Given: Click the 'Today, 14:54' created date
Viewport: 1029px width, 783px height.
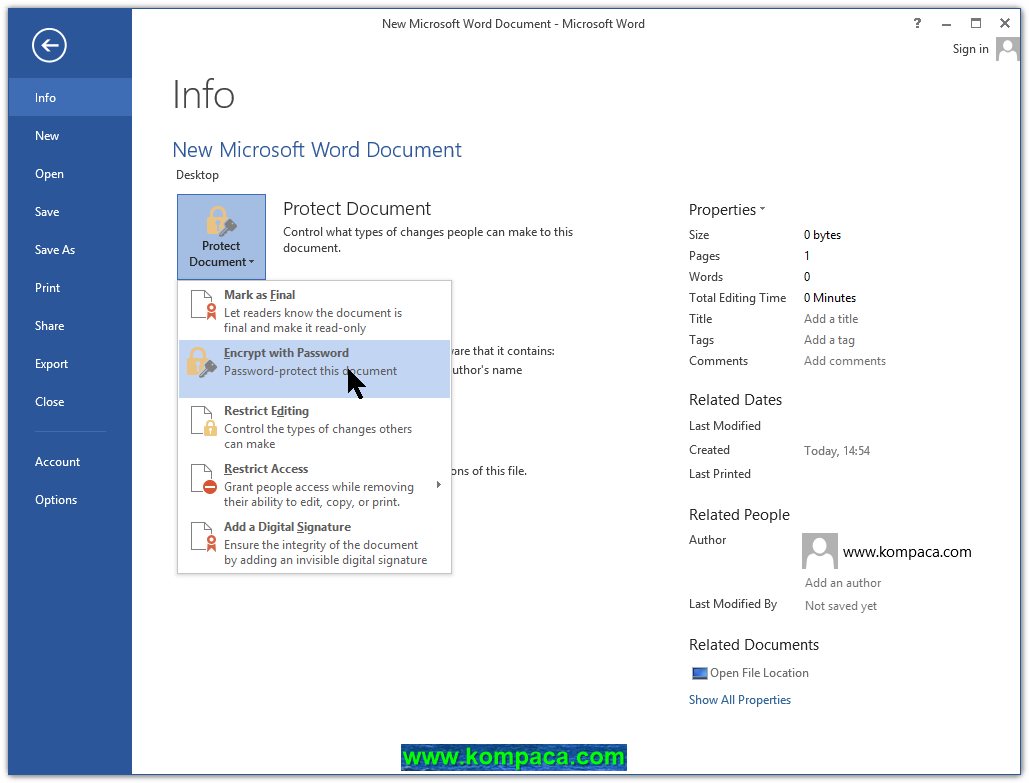Looking at the screenshot, I should point(837,451).
